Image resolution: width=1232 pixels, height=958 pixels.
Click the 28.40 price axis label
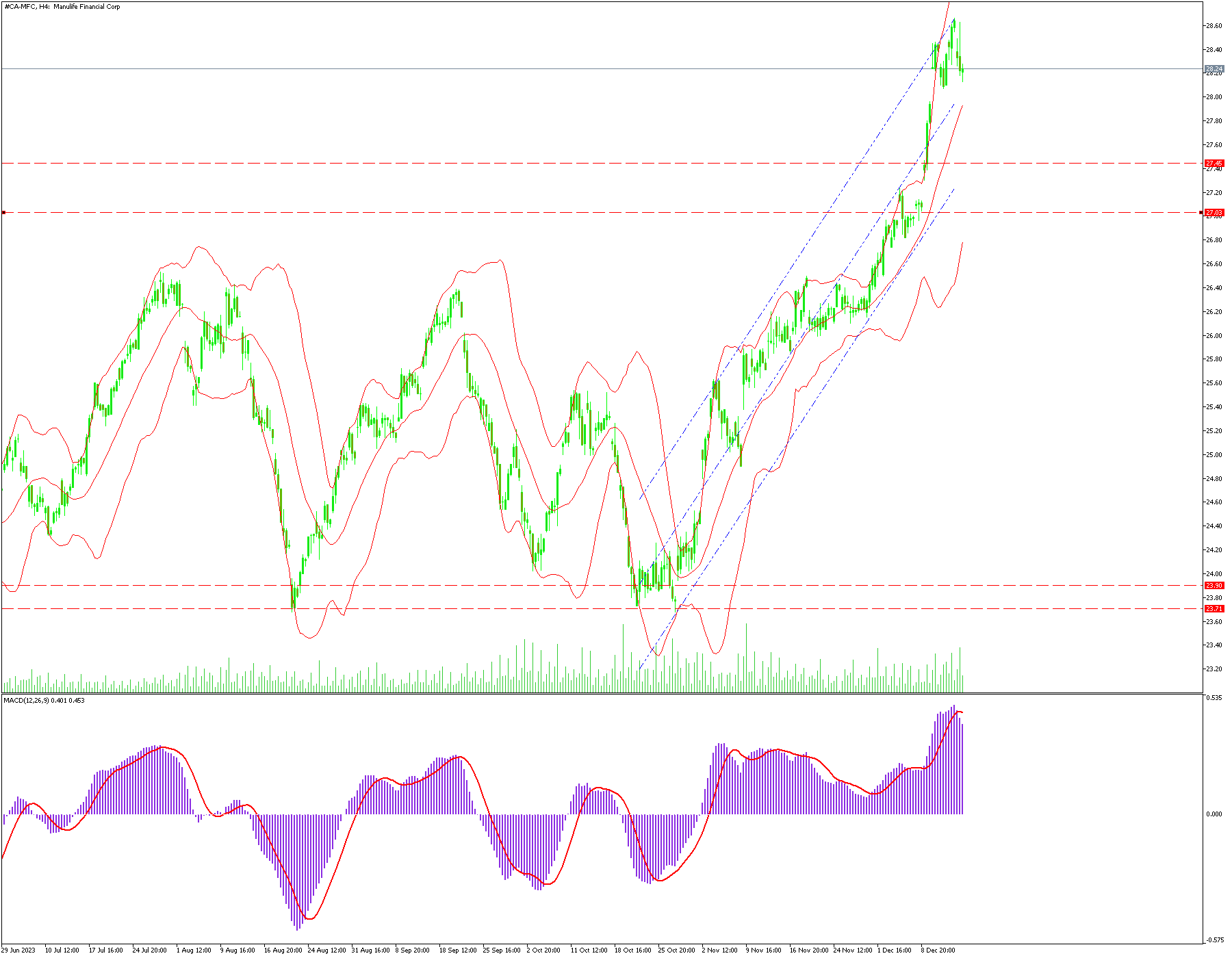point(1214,50)
